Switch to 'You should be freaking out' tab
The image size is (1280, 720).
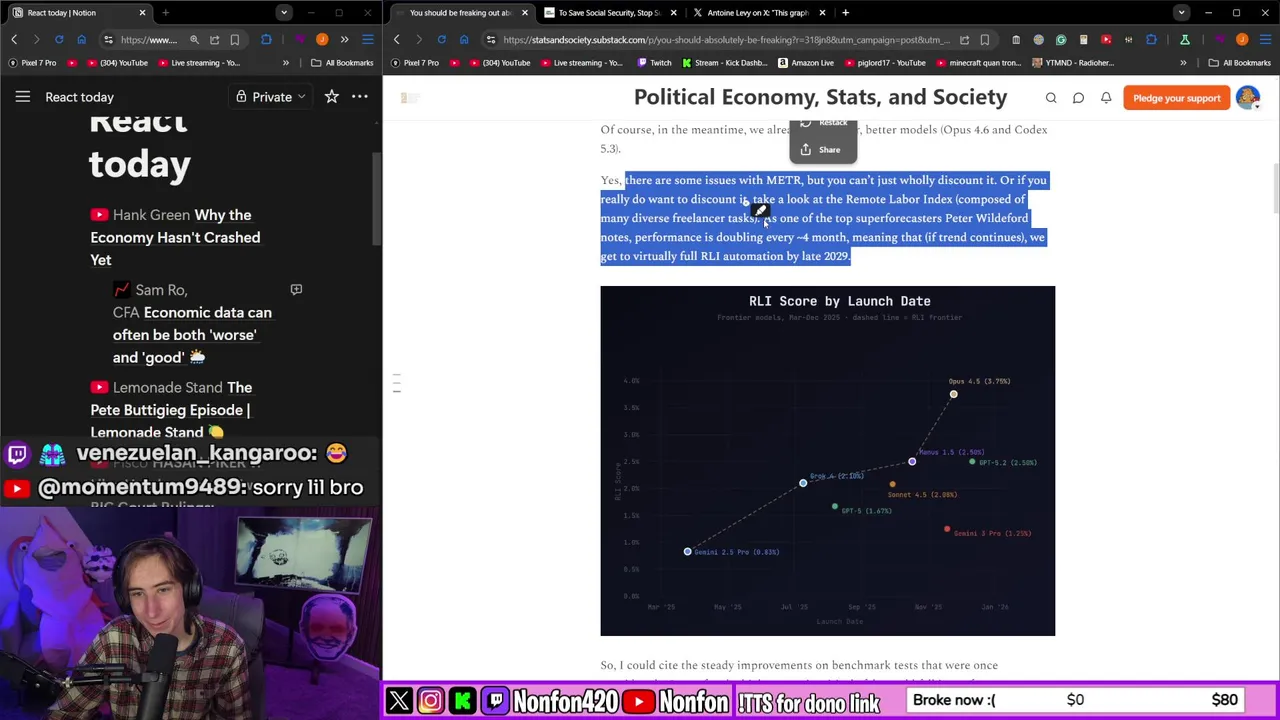(x=461, y=13)
